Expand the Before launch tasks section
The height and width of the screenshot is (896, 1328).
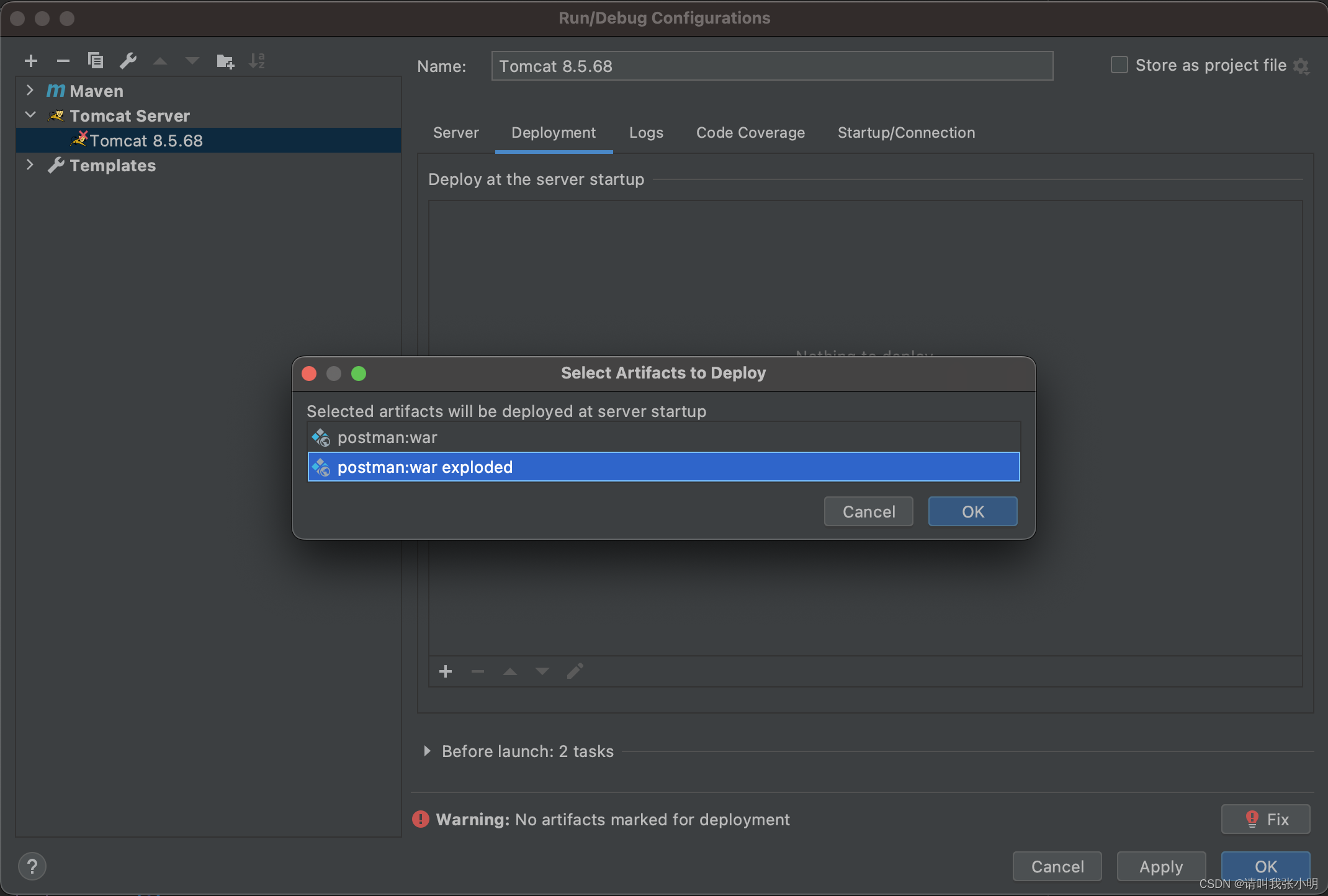point(427,751)
